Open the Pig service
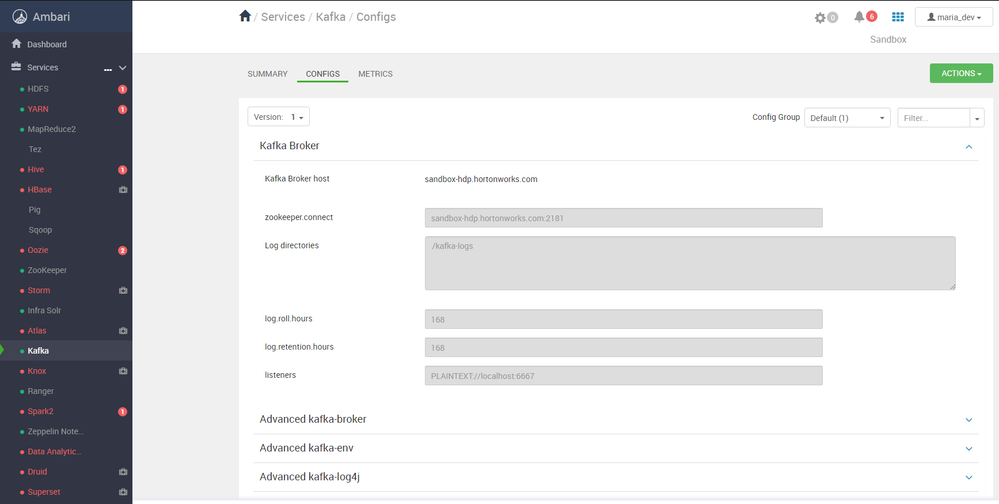 (34, 210)
